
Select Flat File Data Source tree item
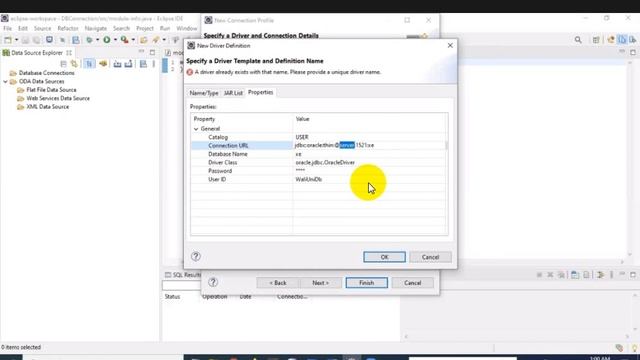pos(51,90)
